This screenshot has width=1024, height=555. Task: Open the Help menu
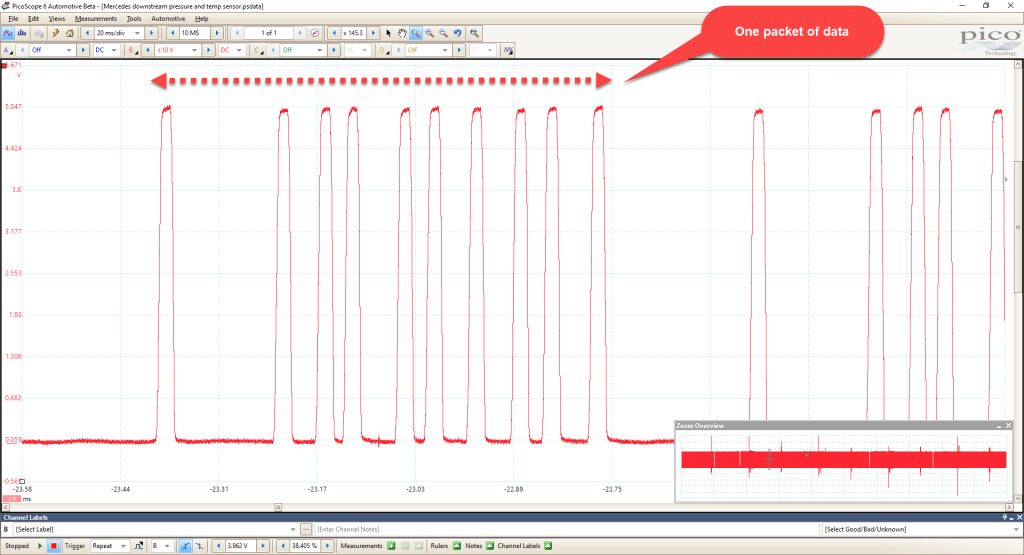click(202, 19)
